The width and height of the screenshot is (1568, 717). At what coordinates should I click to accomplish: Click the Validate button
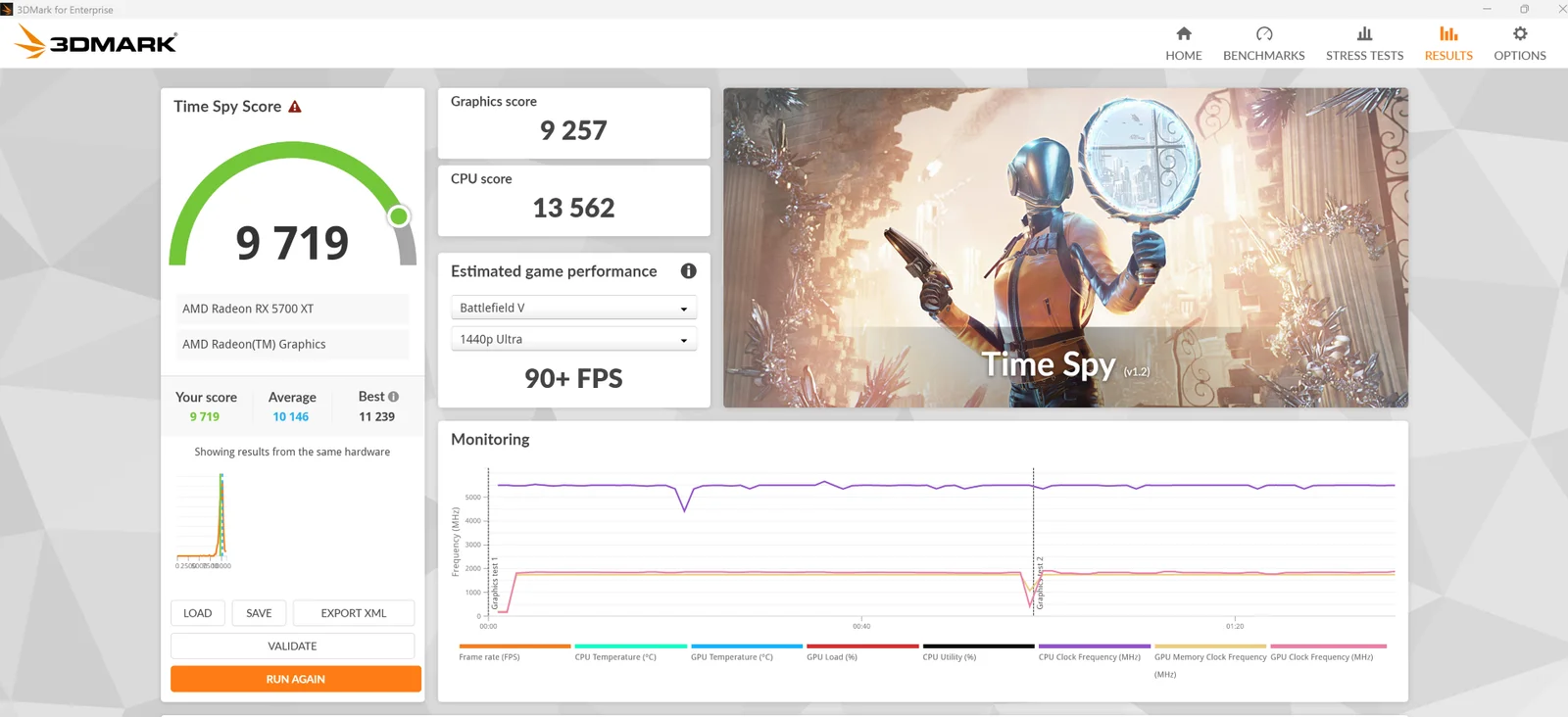(292, 646)
